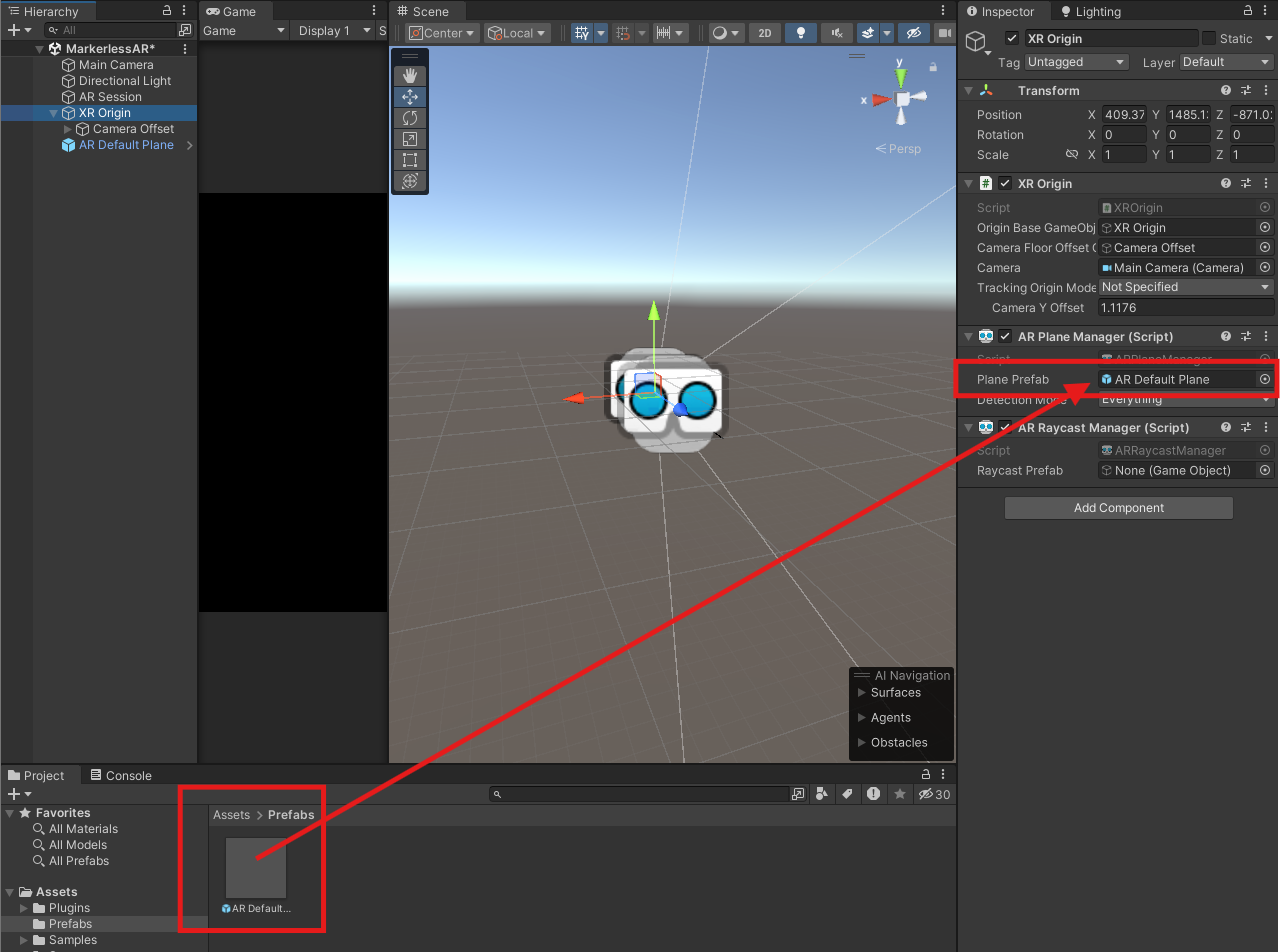This screenshot has width=1280, height=952.
Task: Lock the Hierarchy panel
Action: pyautogui.click(x=167, y=11)
